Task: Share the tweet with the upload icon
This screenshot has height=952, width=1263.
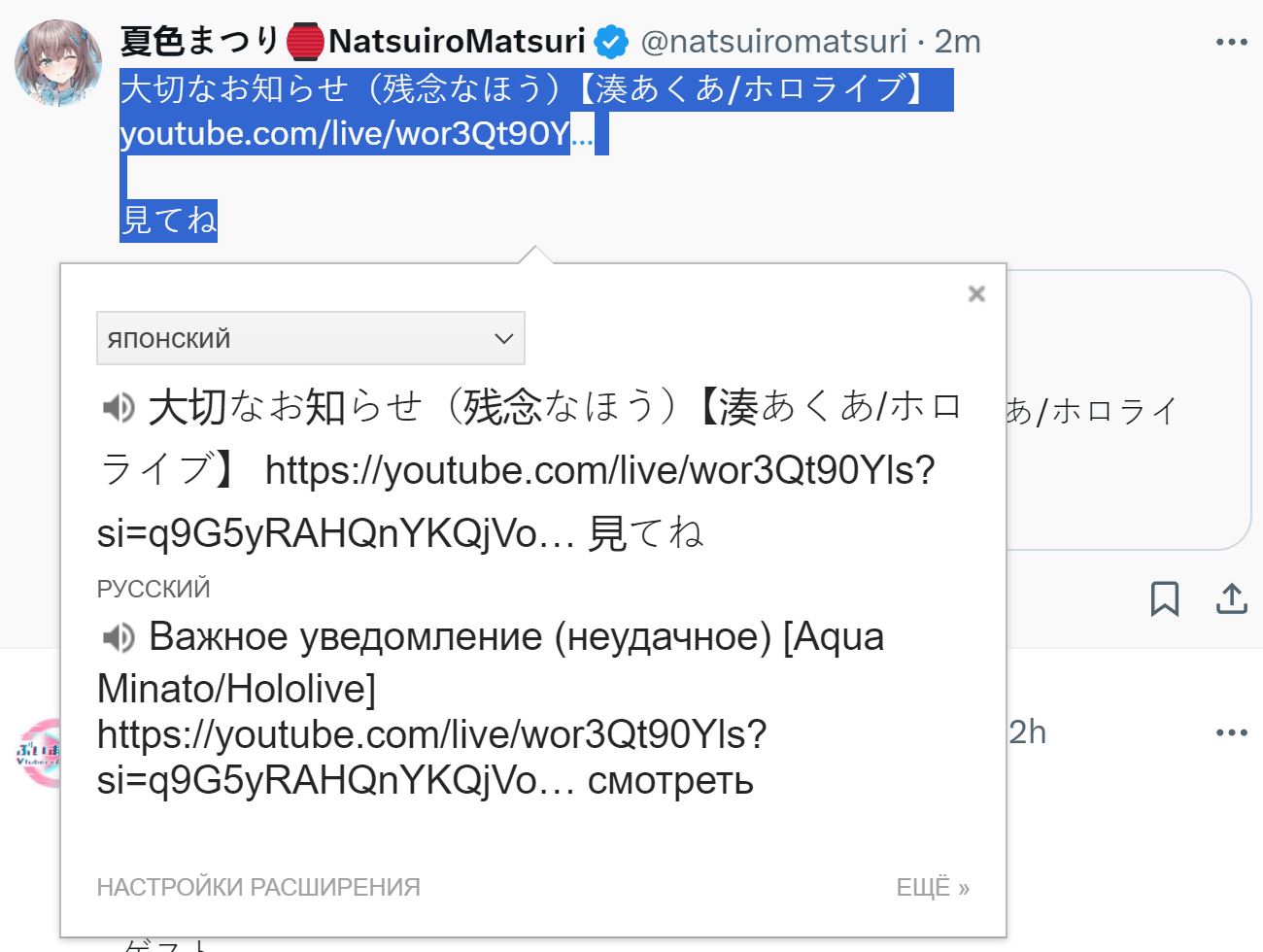Action: click(x=1231, y=598)
